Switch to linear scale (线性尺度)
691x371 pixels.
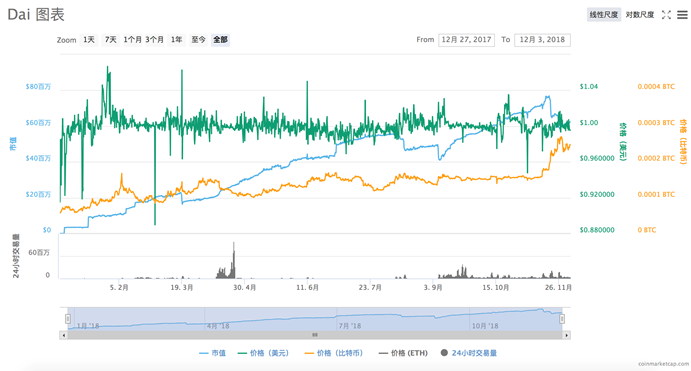click(604, 15)
